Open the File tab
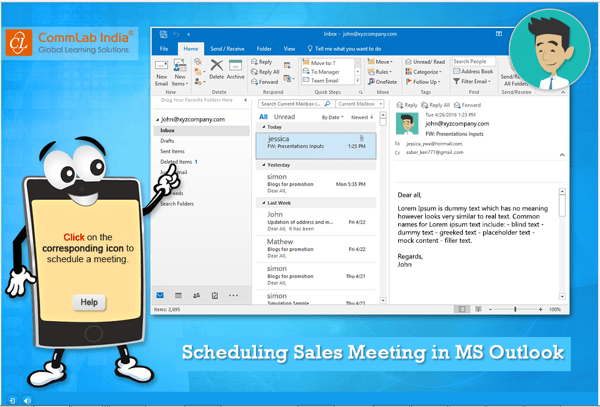600x407 pixels. coord(164,49)
